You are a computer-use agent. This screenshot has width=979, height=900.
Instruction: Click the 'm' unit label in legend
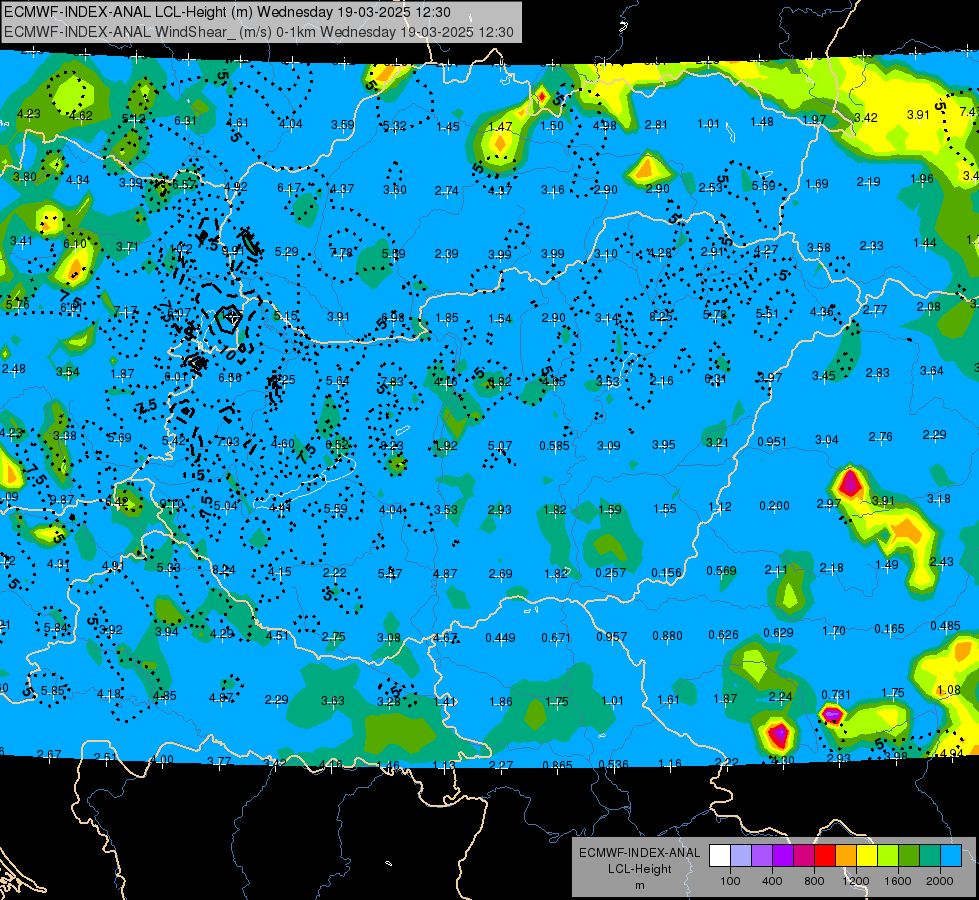[639, 885]
